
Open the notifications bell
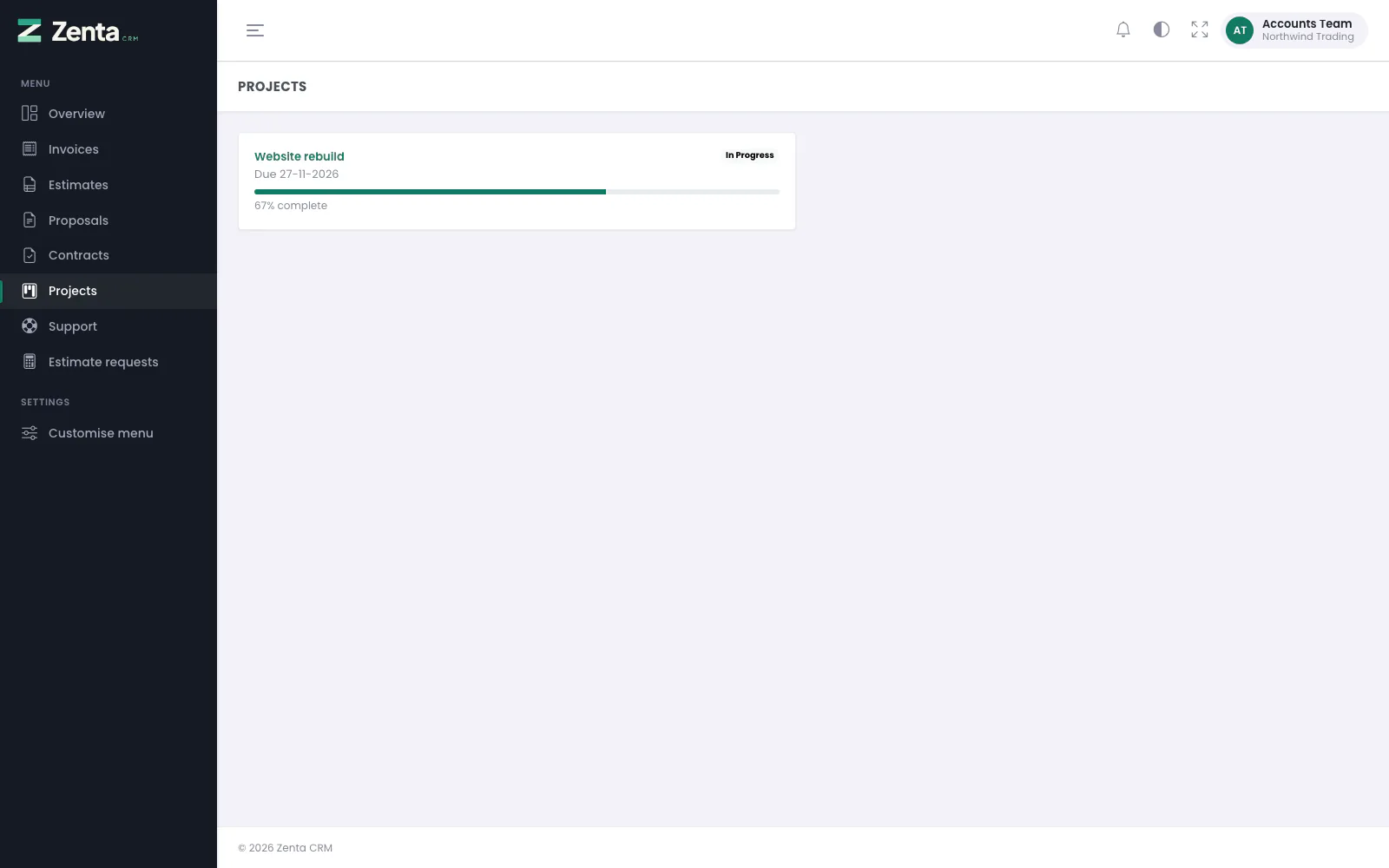coord(1123,30)
